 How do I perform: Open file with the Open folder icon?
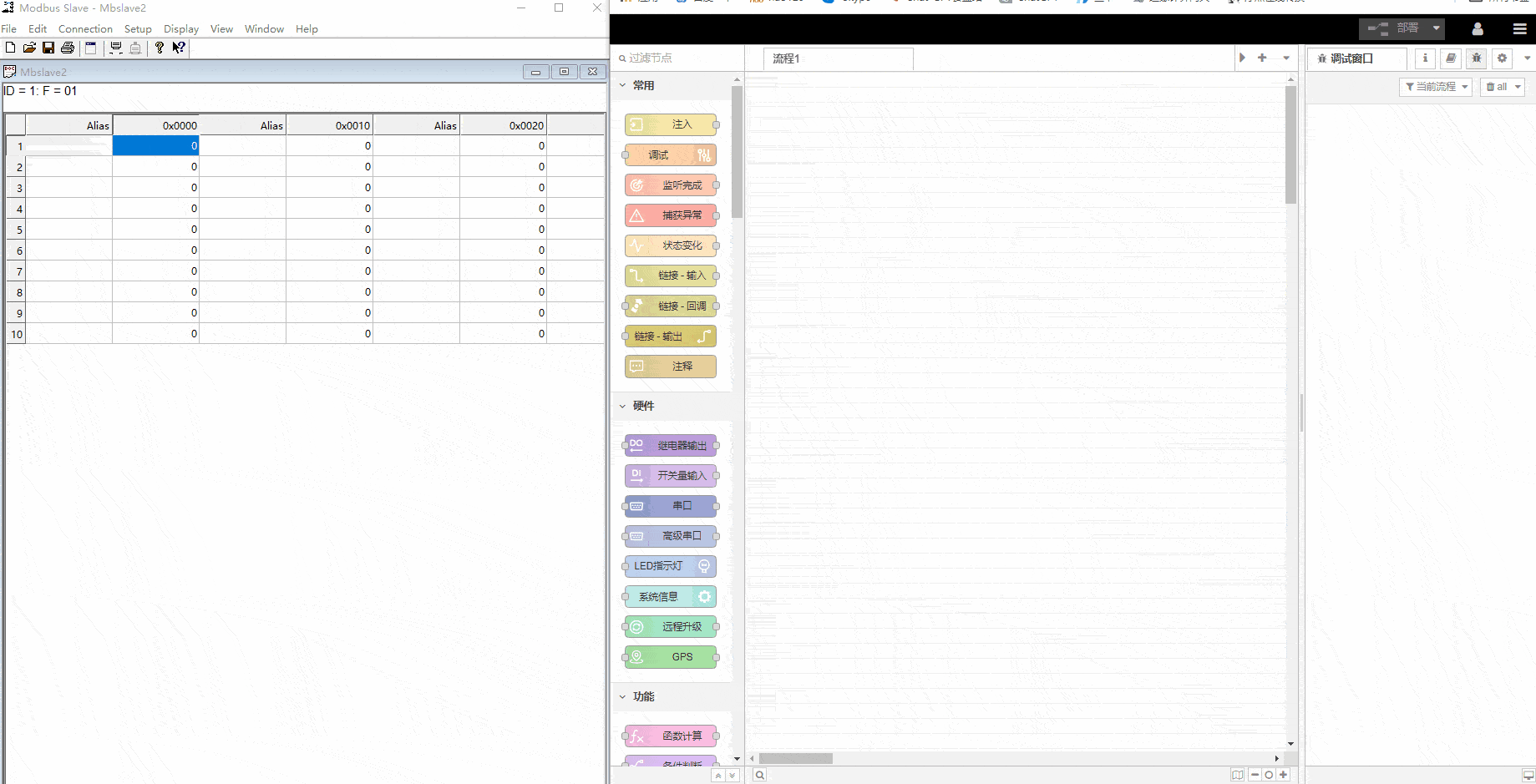[x=29, y=48]
